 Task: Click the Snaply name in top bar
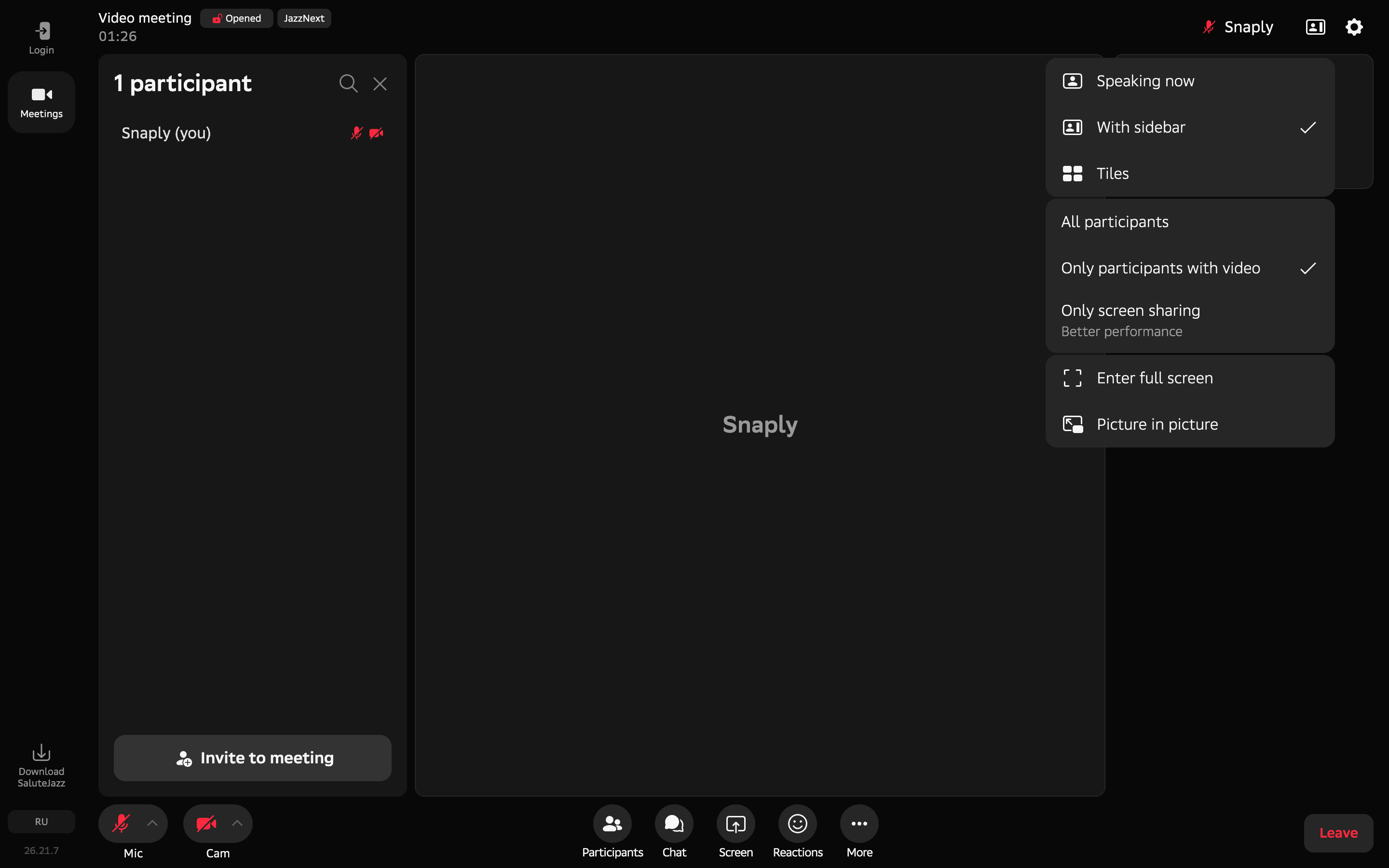(1248, 27)
